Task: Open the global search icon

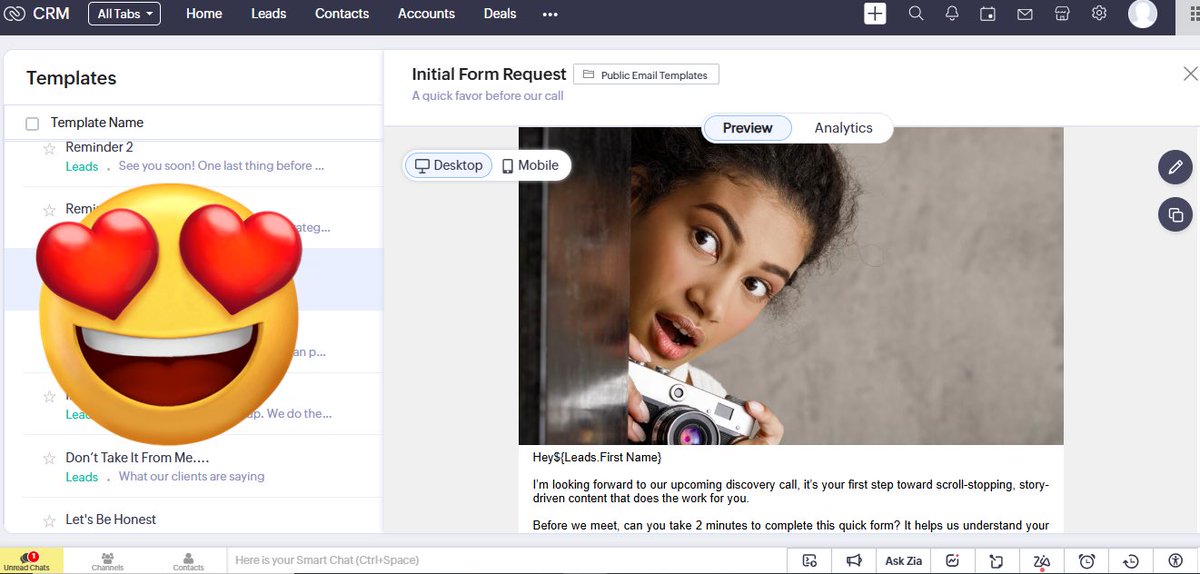Action: pyautogui.click(x=916, y=14)
